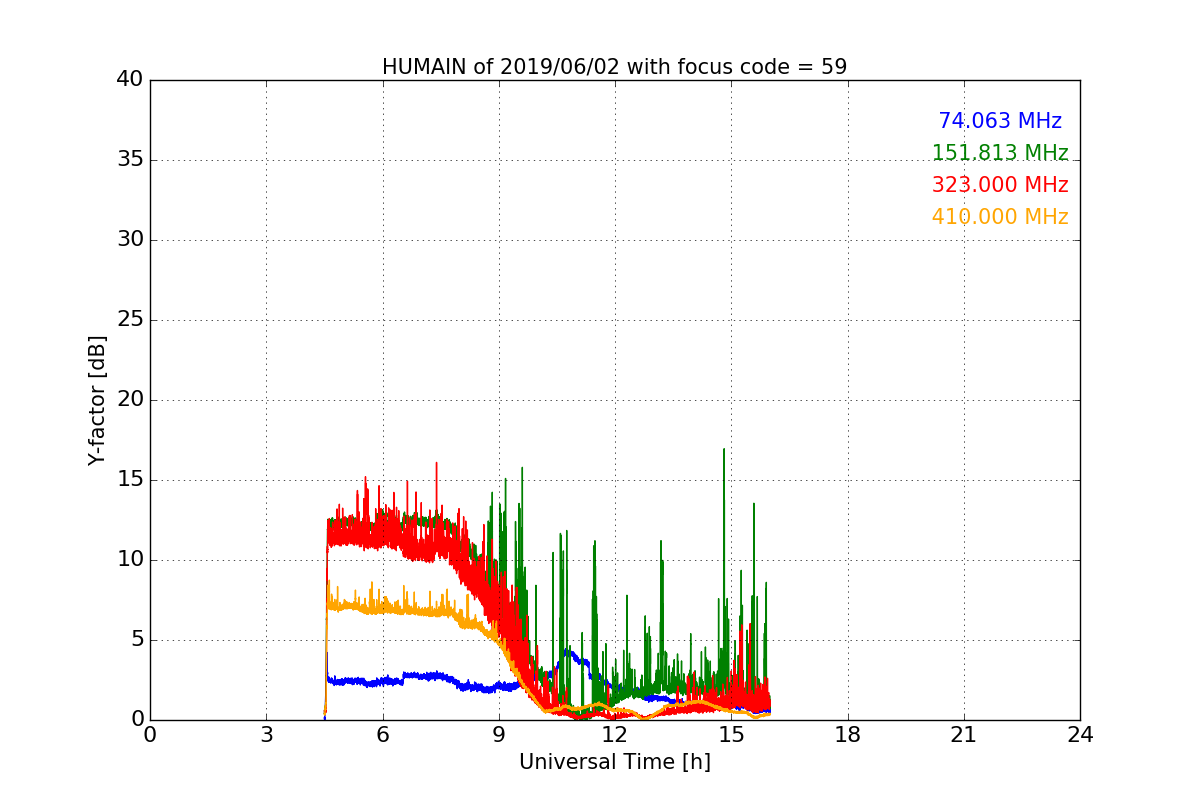
Task: Click the x-axis tick label 12
Action: click(x=615, y=734)
